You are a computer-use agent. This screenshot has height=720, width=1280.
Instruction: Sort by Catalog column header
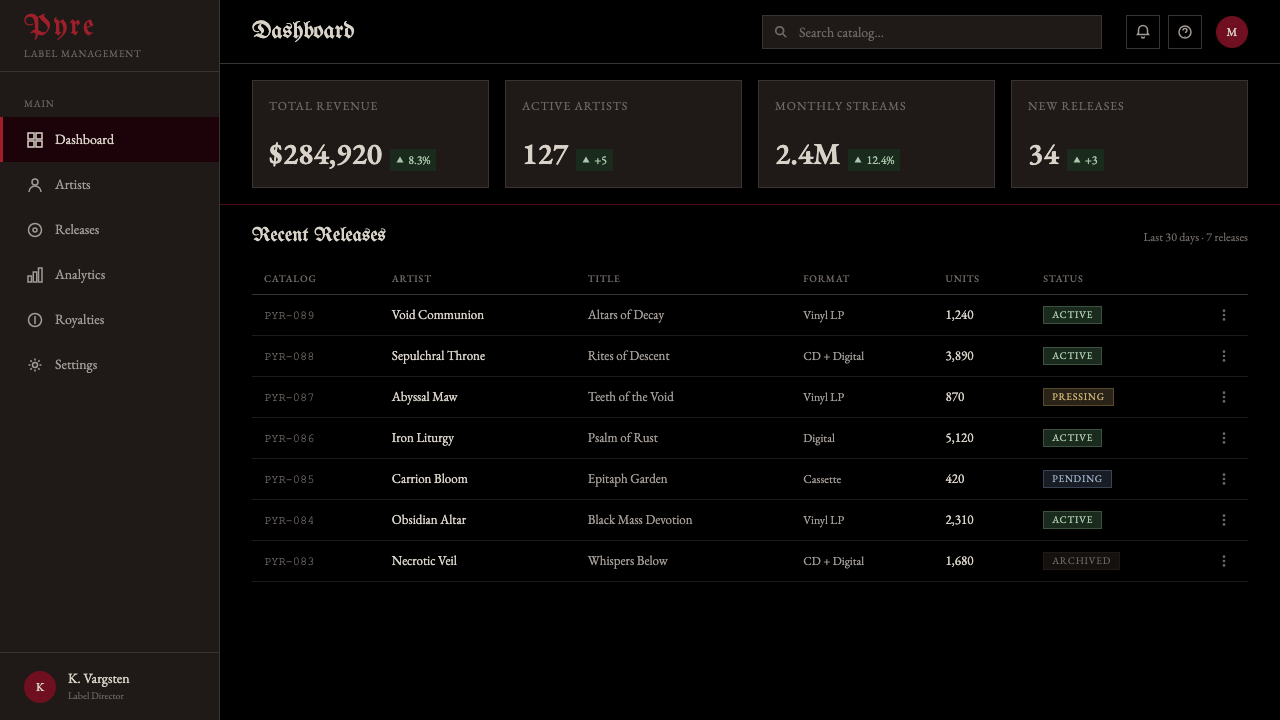pos(290,279)
